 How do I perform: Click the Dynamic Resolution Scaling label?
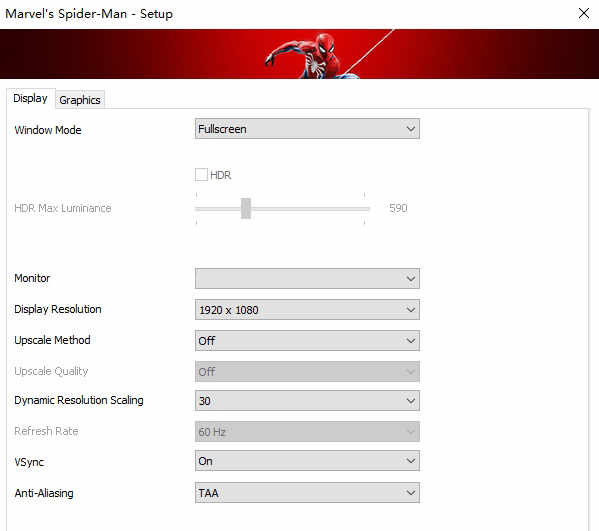(x=79, y=400)
